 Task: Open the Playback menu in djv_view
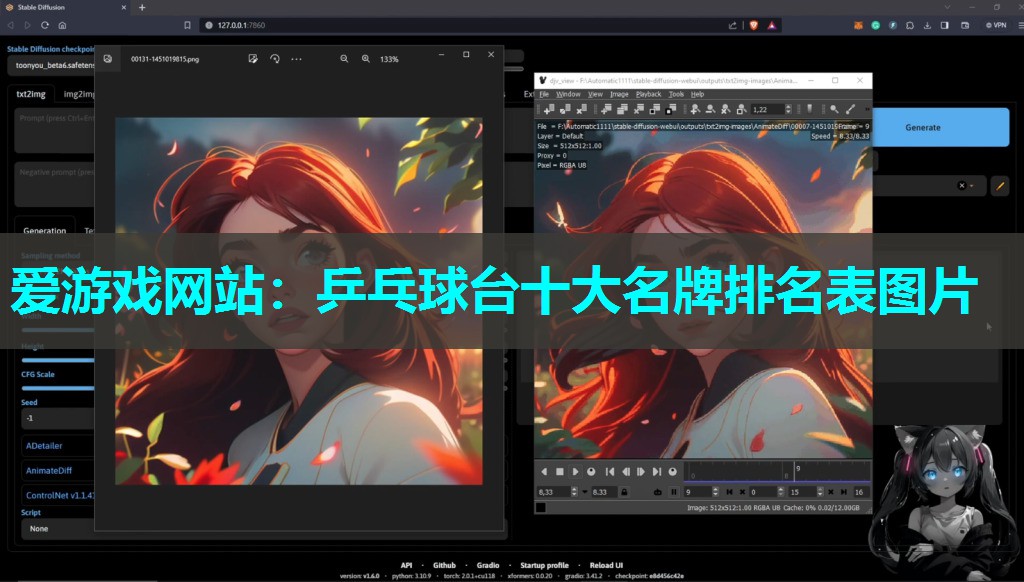point(648,94)
